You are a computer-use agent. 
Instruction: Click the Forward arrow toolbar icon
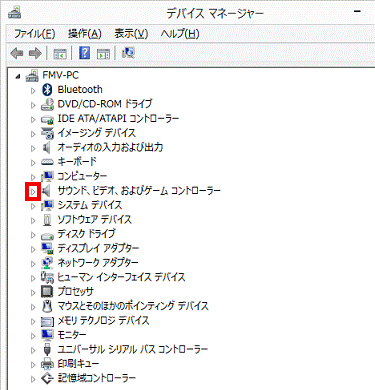pyautogui.click(x=35, y=53)
